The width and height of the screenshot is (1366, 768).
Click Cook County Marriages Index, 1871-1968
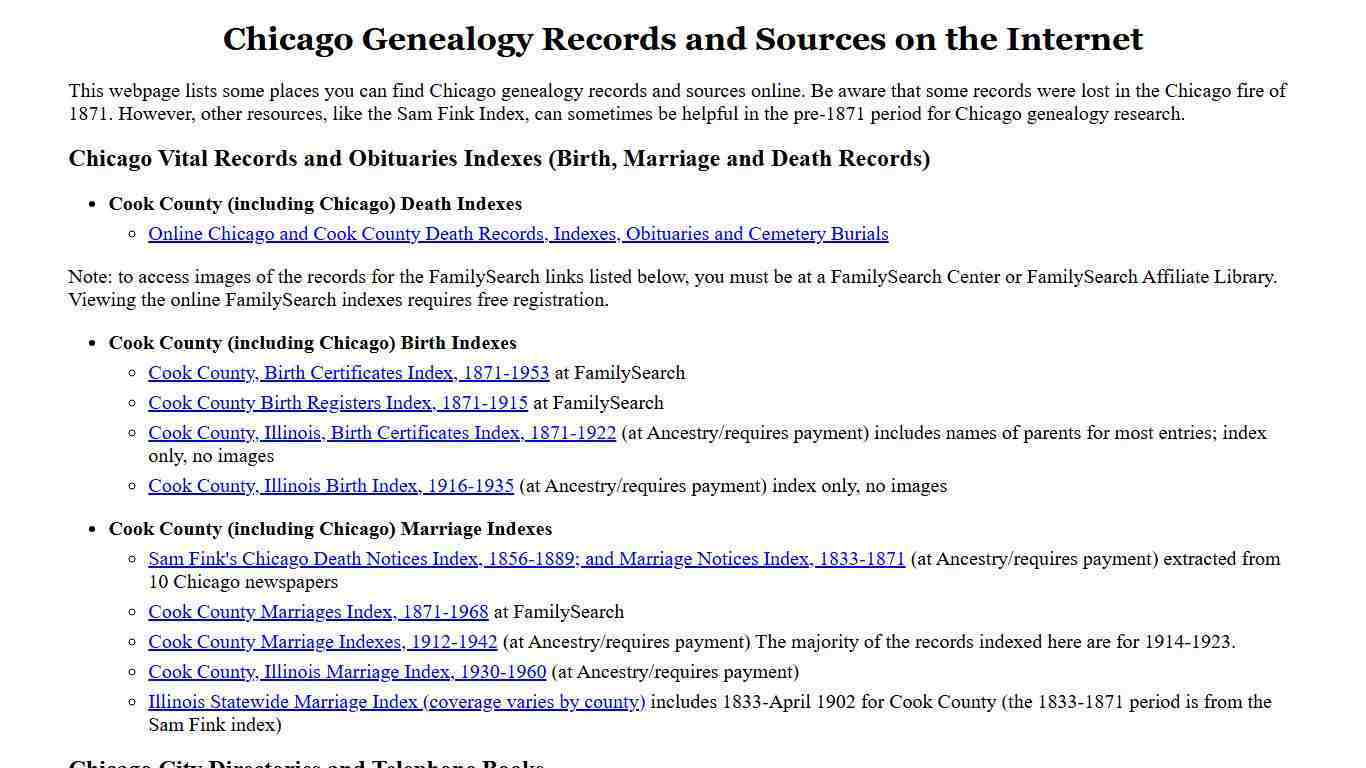pos(318,612)
